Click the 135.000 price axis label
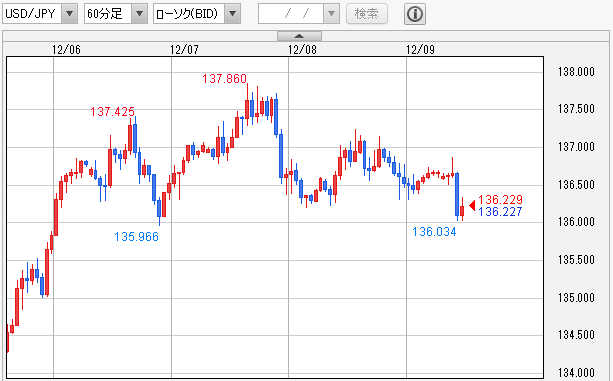Screen dimensions: 613x381 pyautogui.click(x=576, y=298)
